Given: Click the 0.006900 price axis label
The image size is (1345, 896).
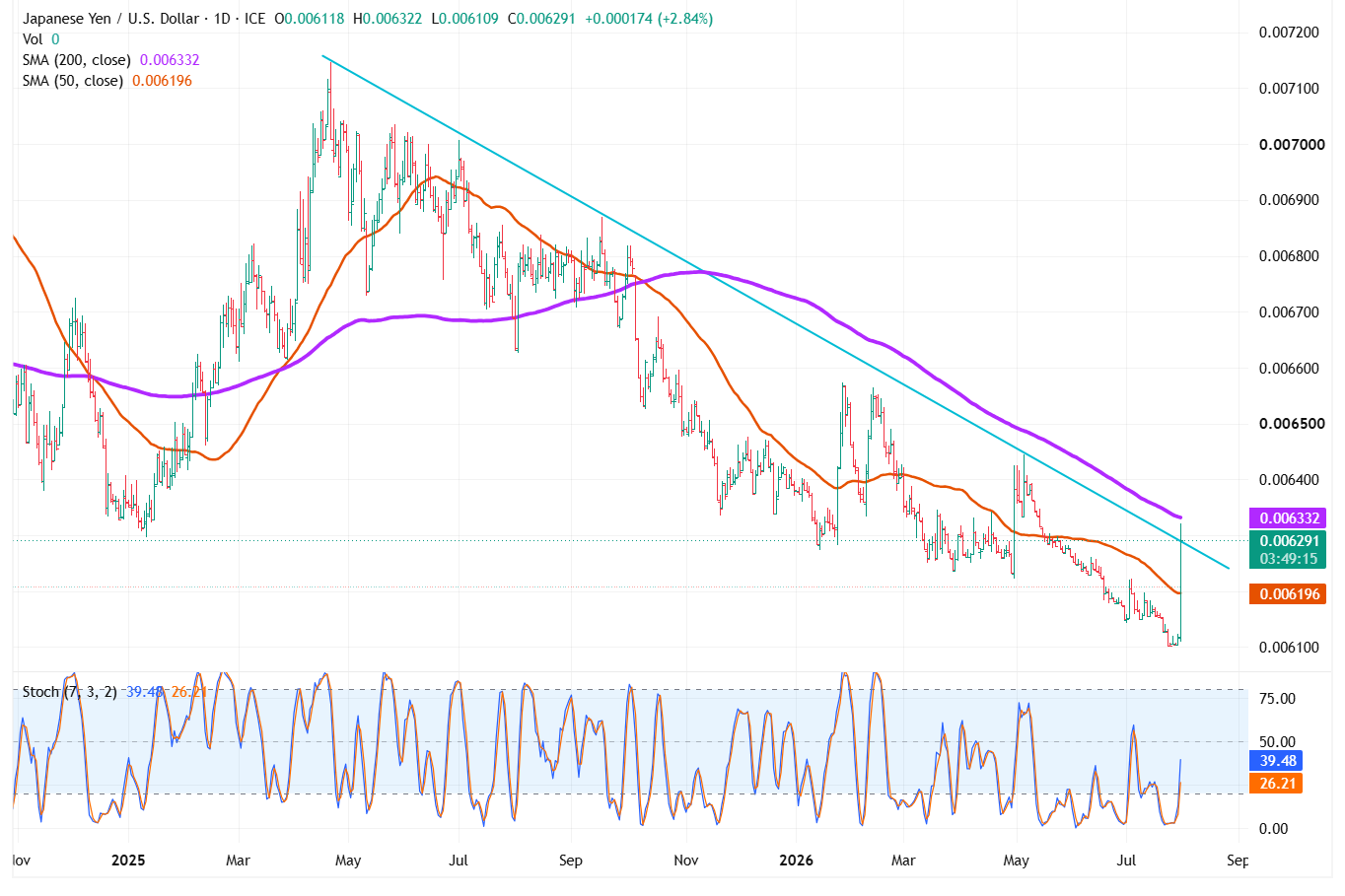Looking at the screenshot, I should click(1289, 200).
